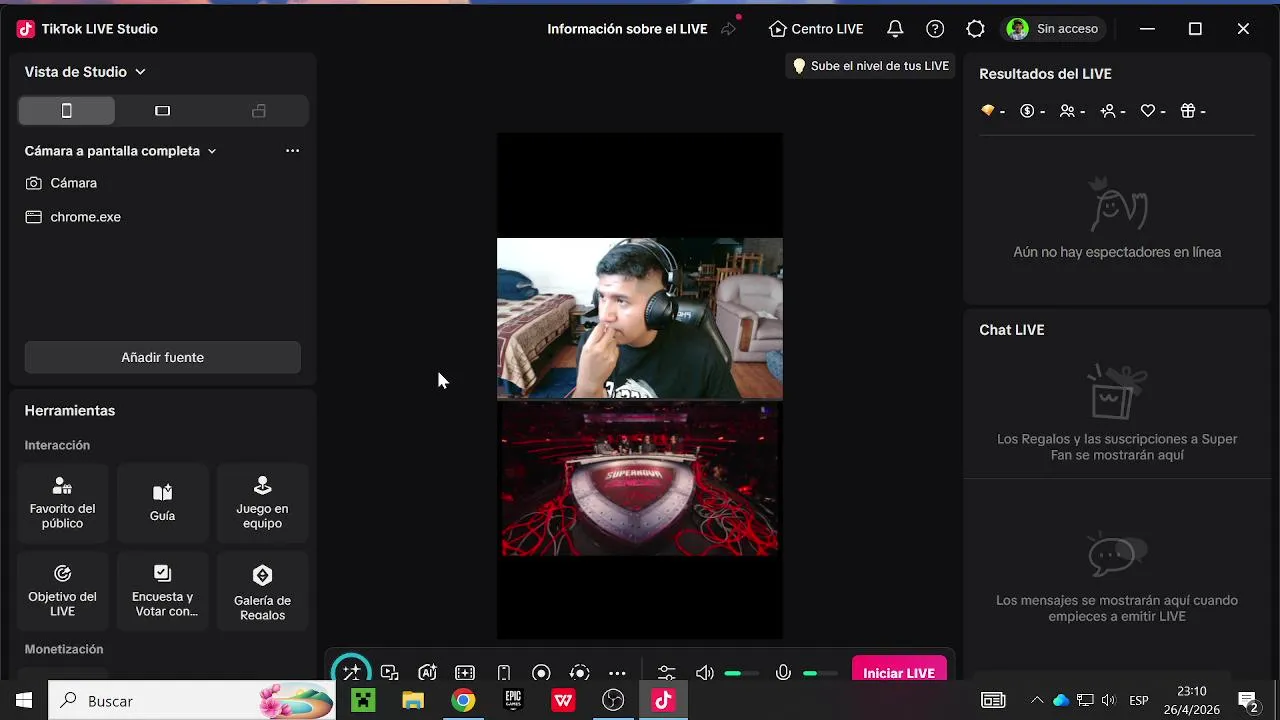Click the Chat LIVE heading
The width and height of the screenshot is (1280, 720).
coord(1012,330)
